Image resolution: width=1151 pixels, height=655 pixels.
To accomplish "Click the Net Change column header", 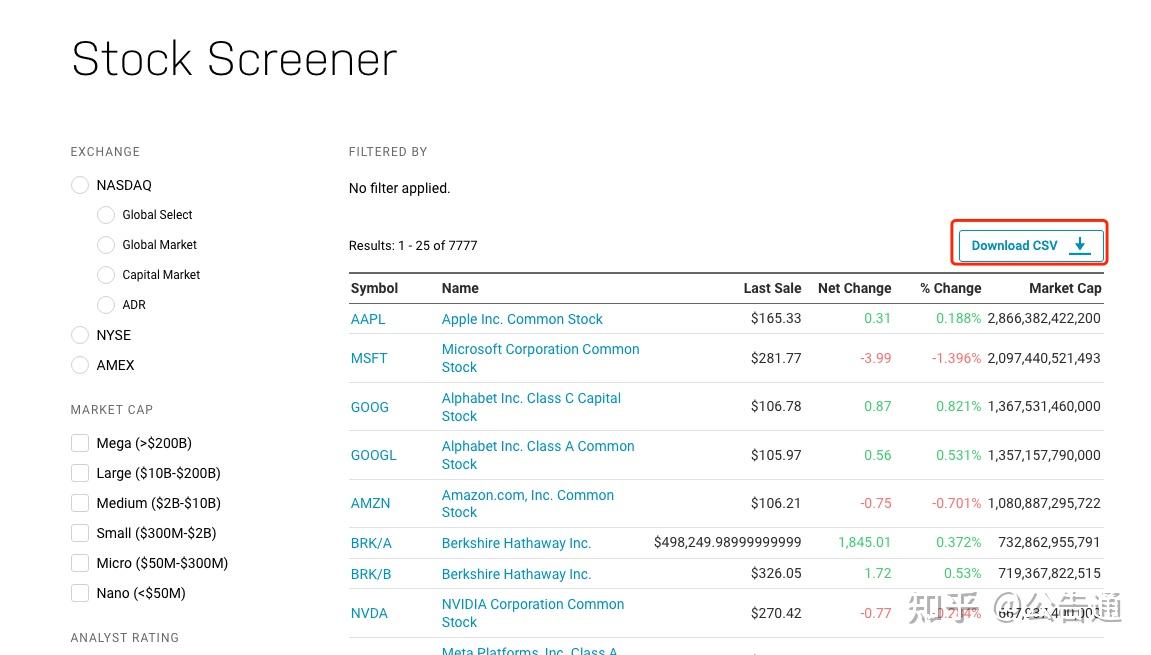I will [x=854, y=289].
